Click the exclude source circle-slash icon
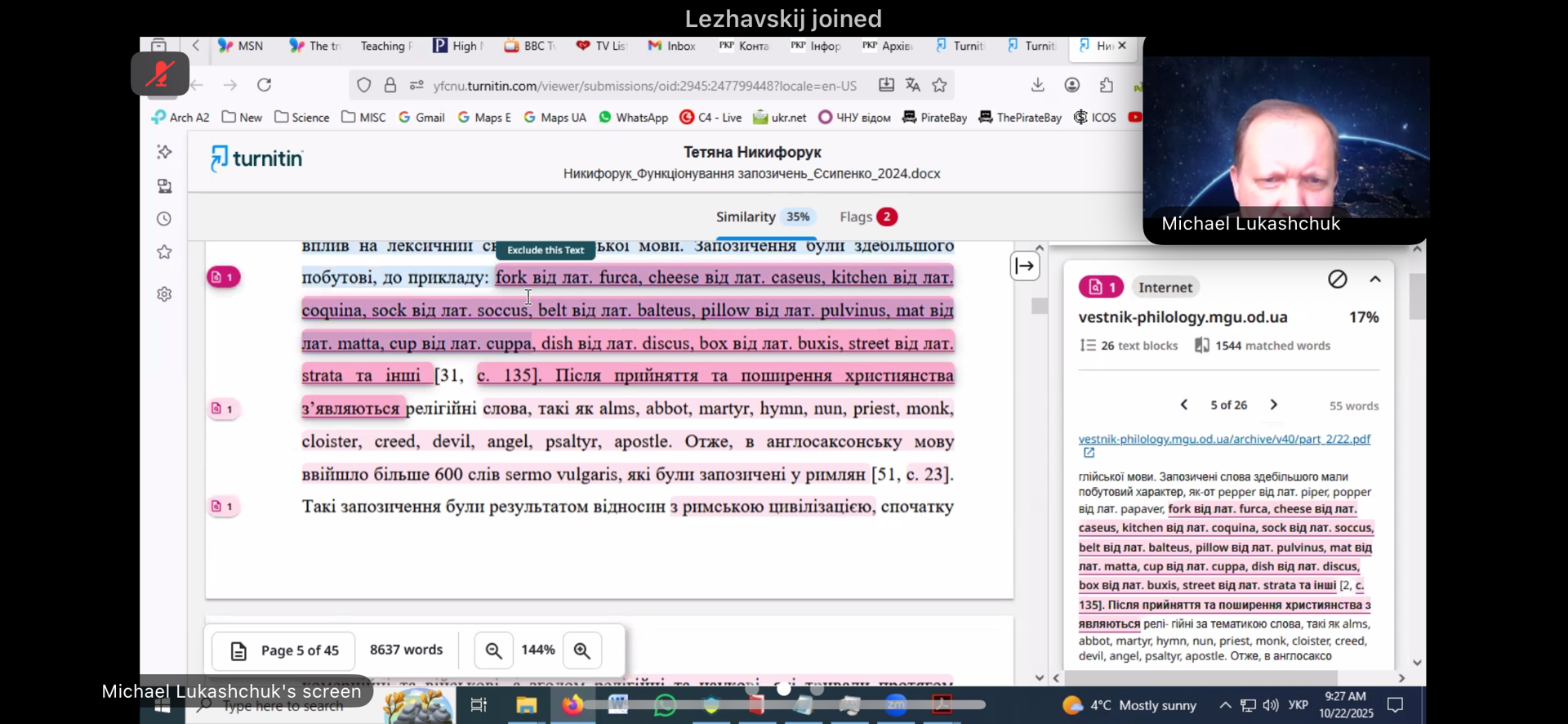Screen dimensions: 1568x724 point(1337,279)
